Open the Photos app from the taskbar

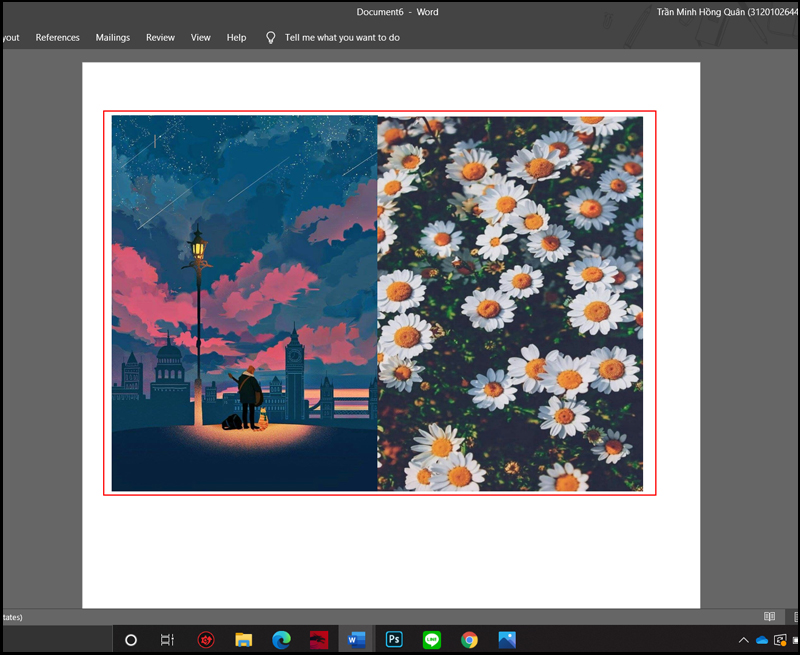507,640
